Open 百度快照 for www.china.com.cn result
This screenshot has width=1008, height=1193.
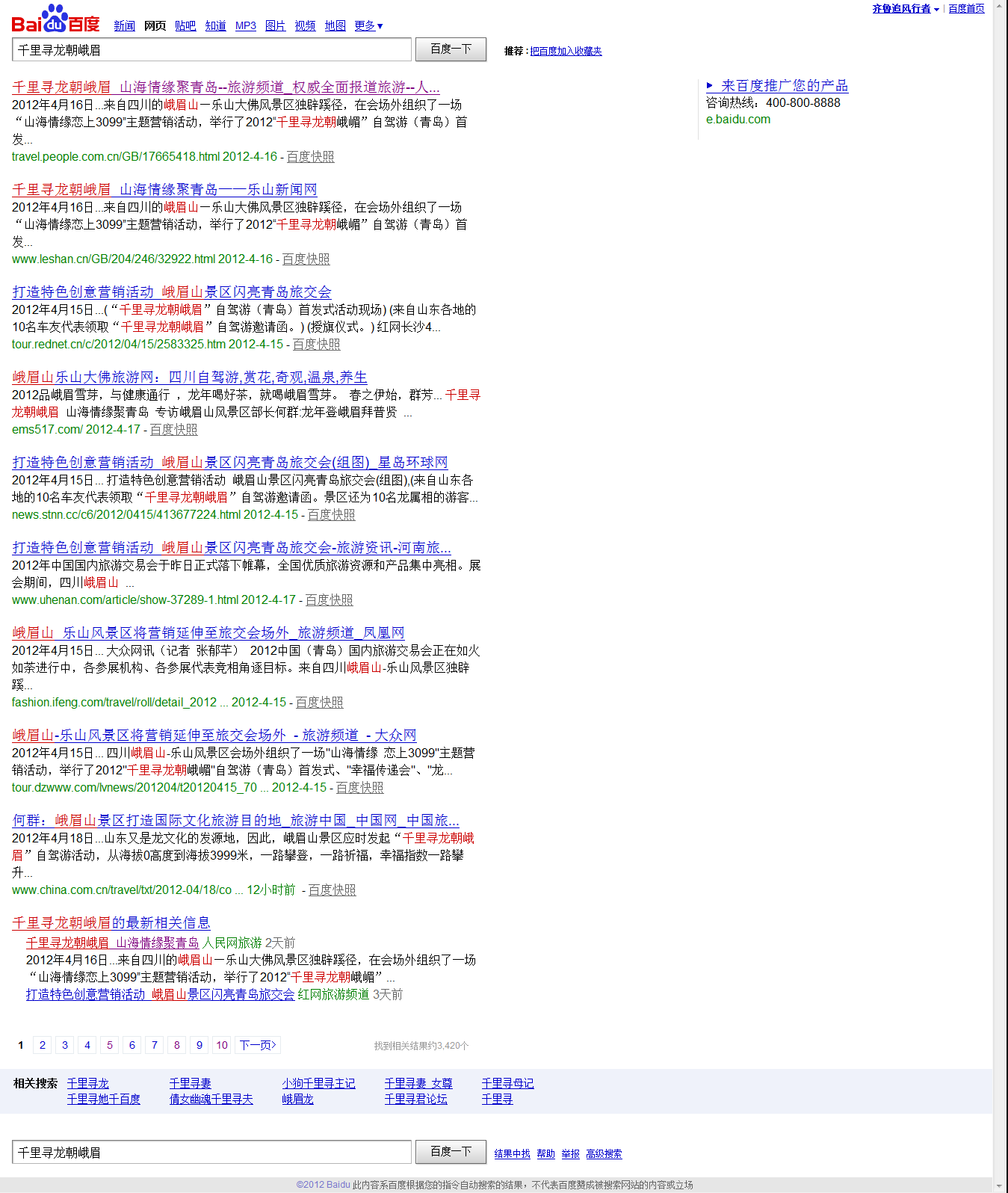tap(333, 890)
